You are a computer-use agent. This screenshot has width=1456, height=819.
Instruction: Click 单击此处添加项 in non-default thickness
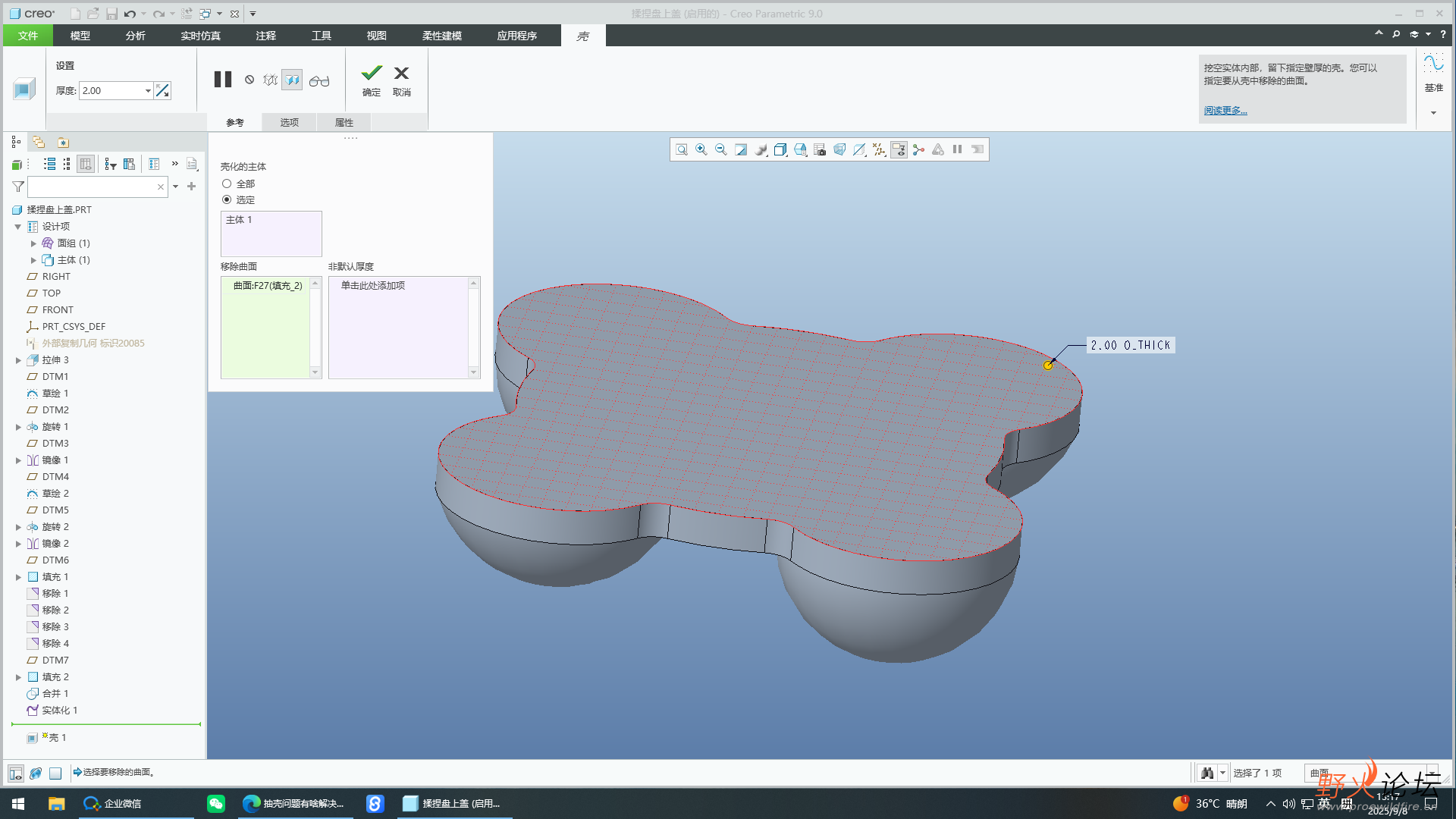(373, 286)
